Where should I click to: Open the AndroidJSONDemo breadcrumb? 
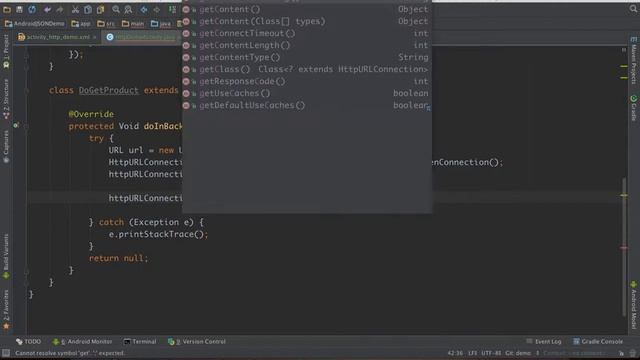(35, 24)
